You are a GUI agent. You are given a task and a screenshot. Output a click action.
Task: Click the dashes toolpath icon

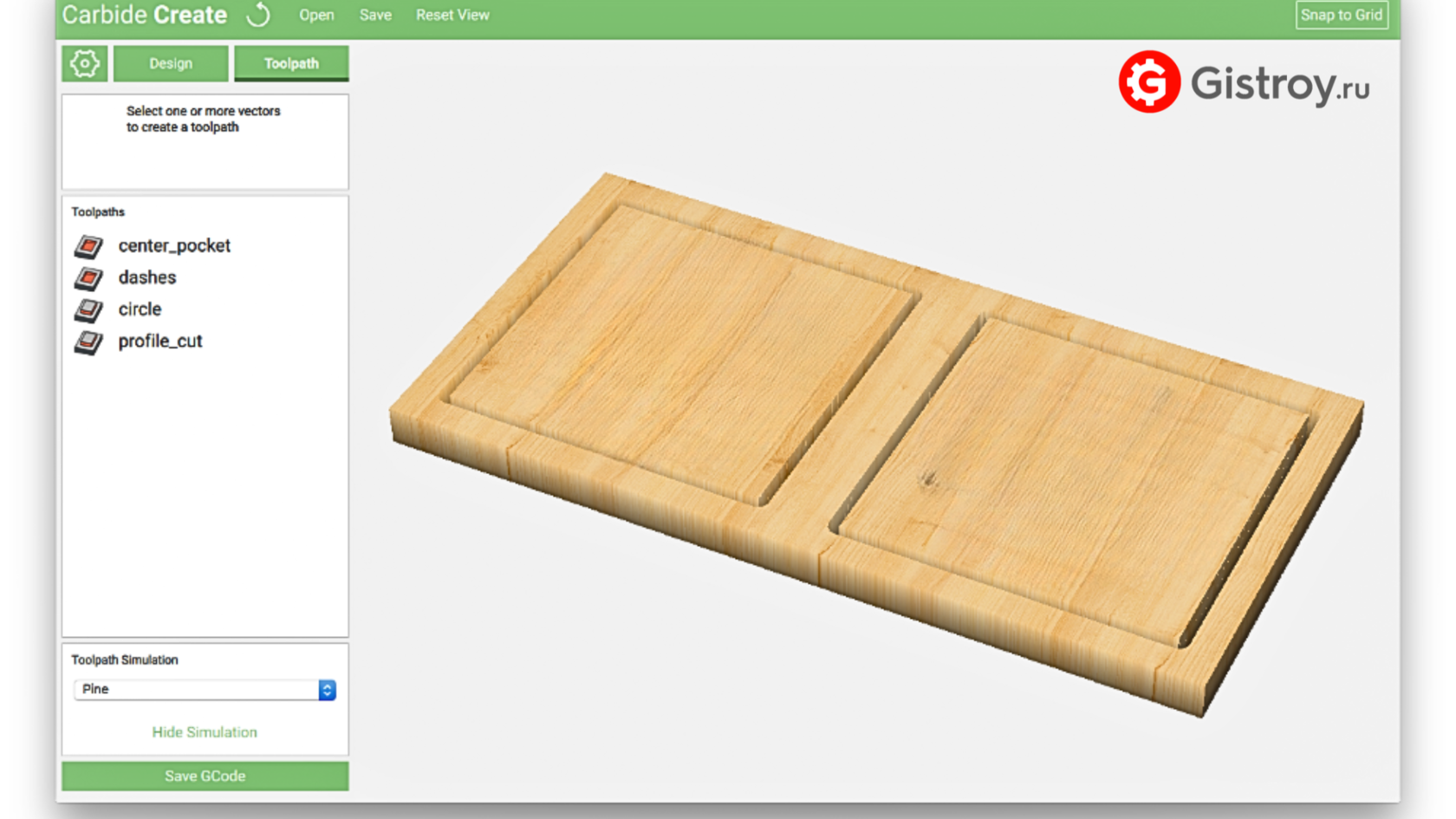[88, 278]
